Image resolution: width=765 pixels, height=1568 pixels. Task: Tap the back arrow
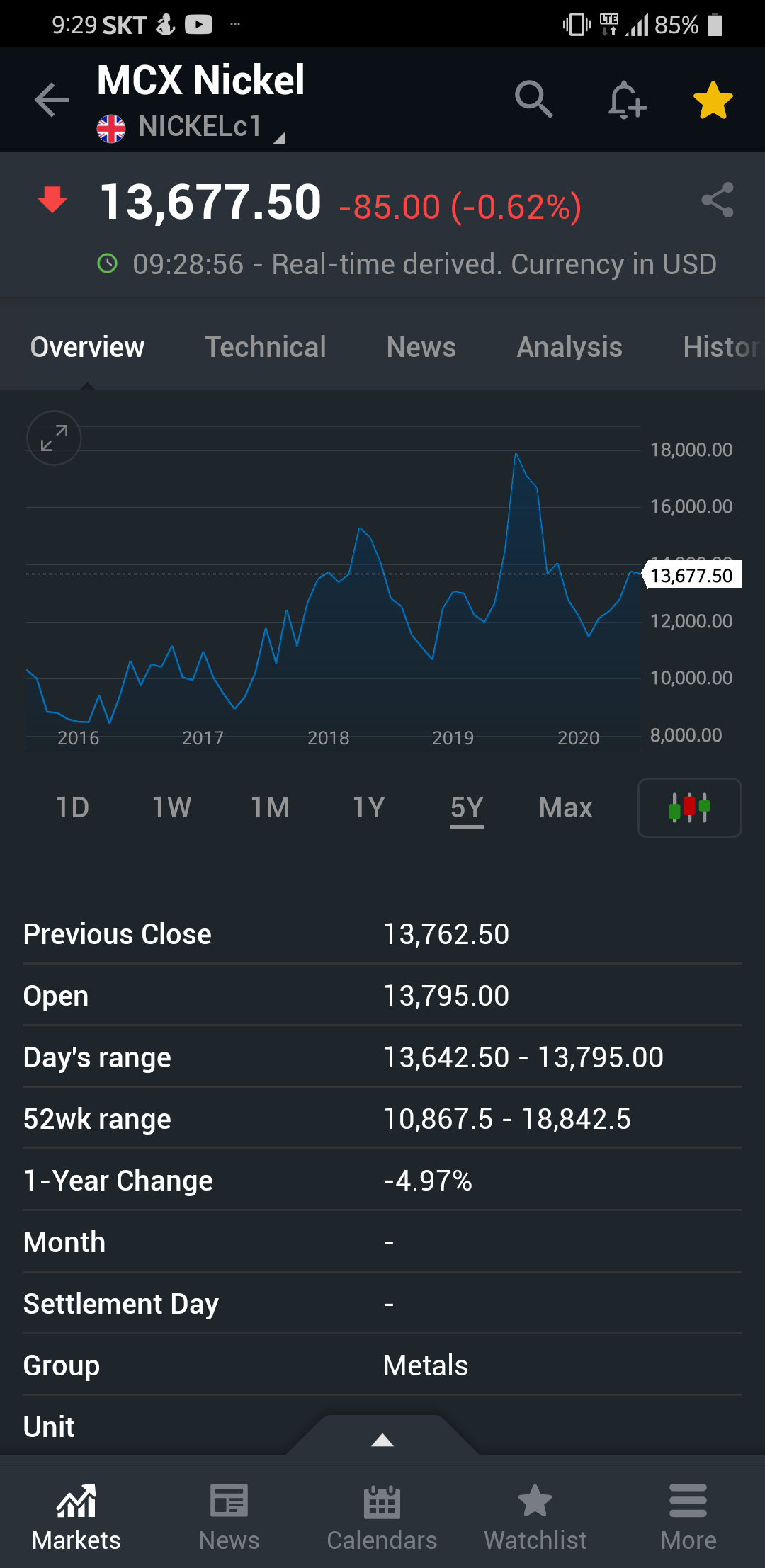pos(52,99)
